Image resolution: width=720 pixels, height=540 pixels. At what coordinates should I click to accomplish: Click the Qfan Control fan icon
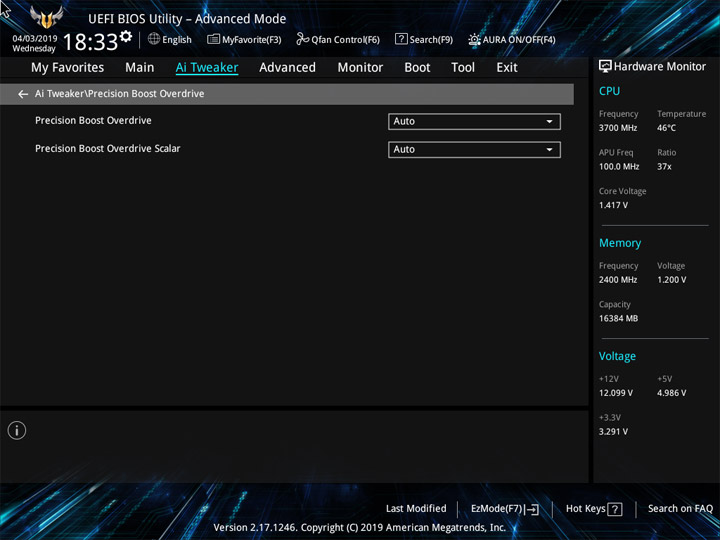click(302, 39)
